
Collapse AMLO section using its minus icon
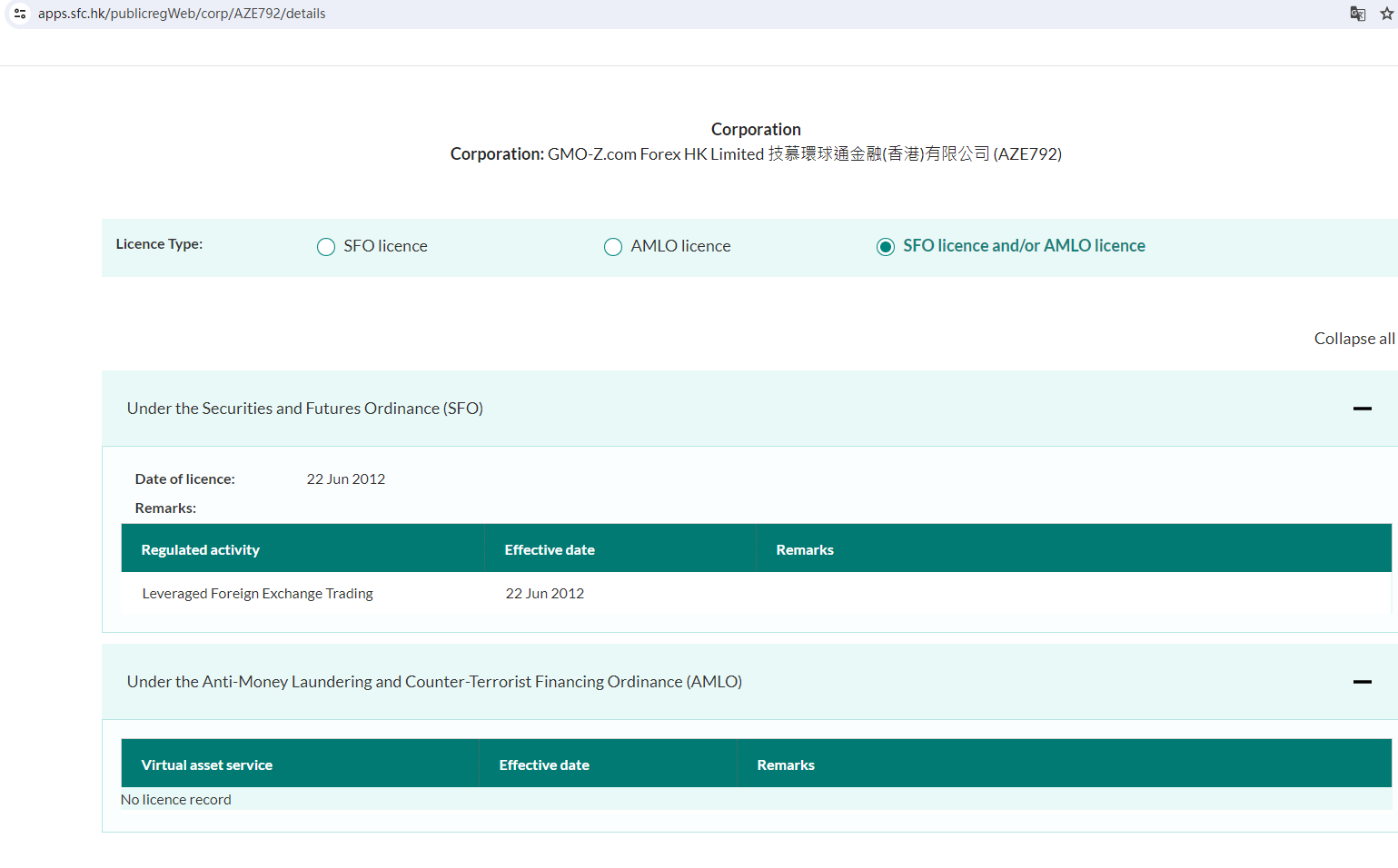(1362, 682)
